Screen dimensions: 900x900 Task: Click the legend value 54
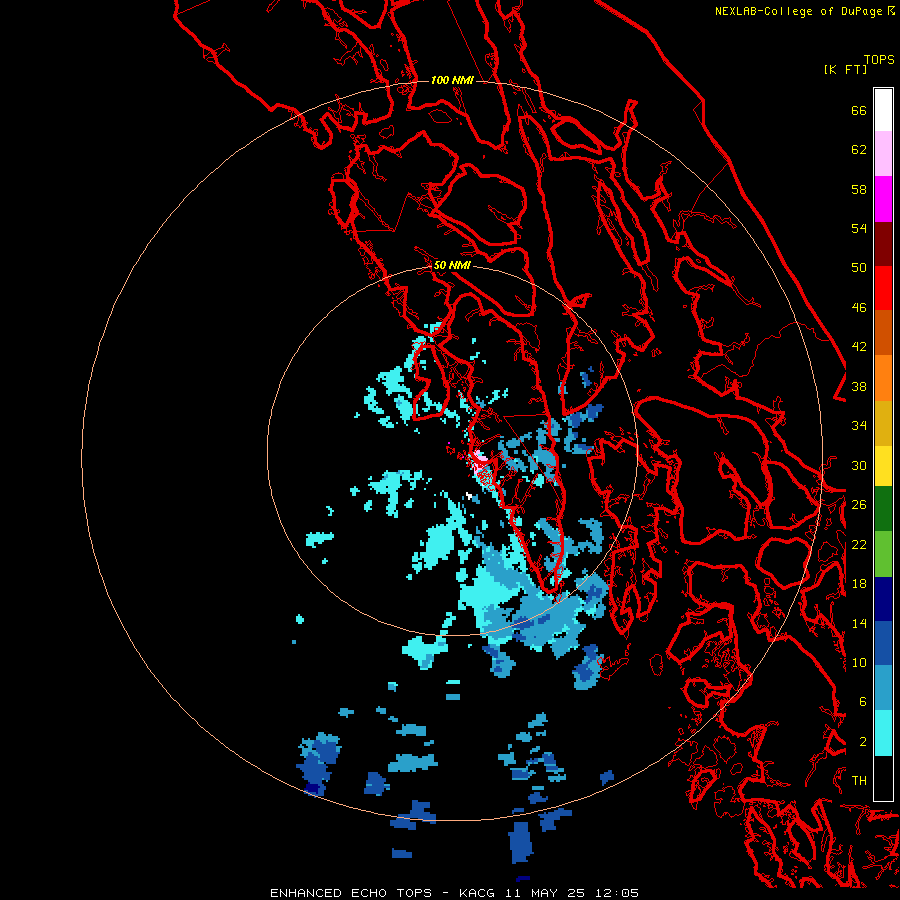[x=859, y=229]
